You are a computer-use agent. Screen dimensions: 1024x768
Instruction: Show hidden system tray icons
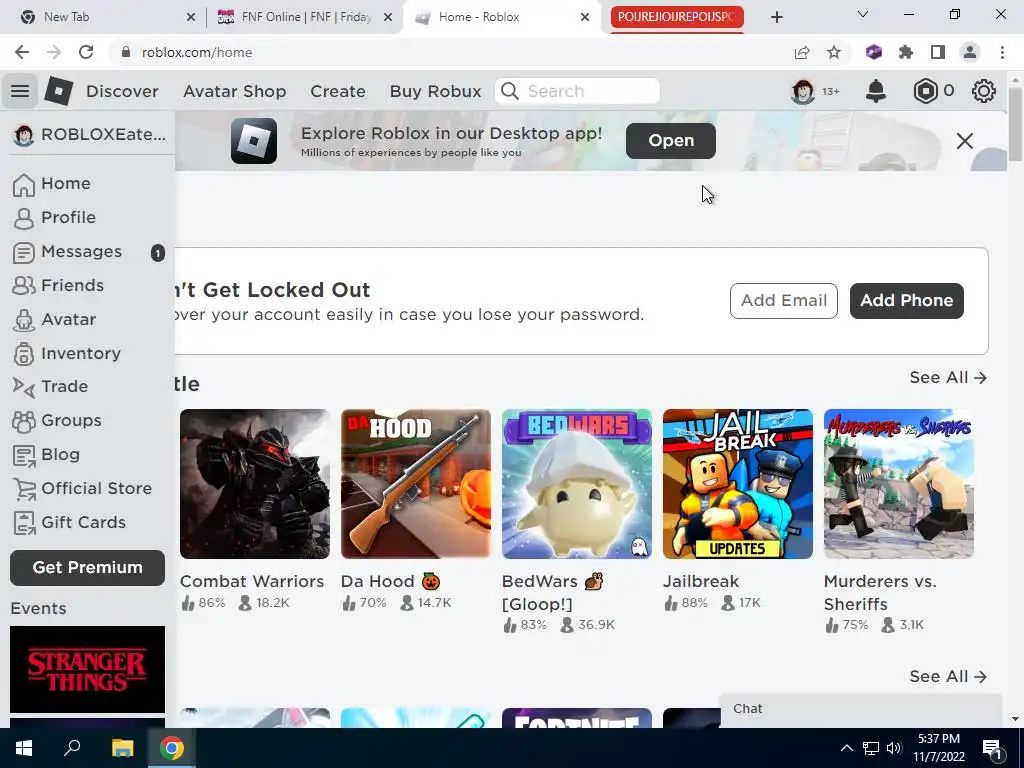[x=846, y=748]
